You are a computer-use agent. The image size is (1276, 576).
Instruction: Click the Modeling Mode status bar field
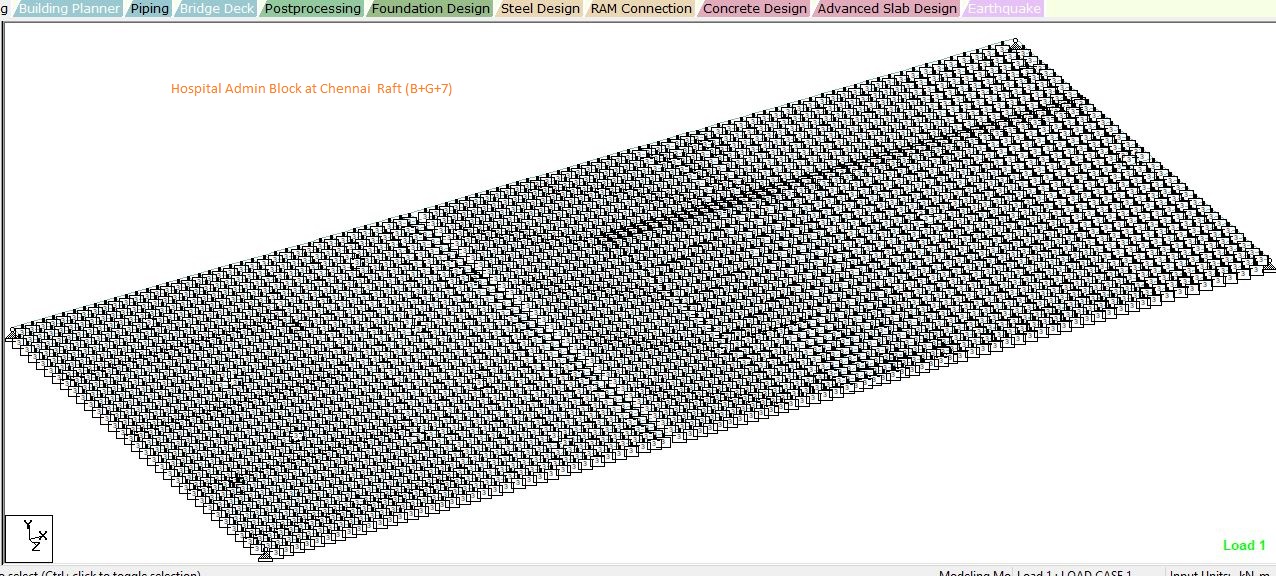coord(975,573)
